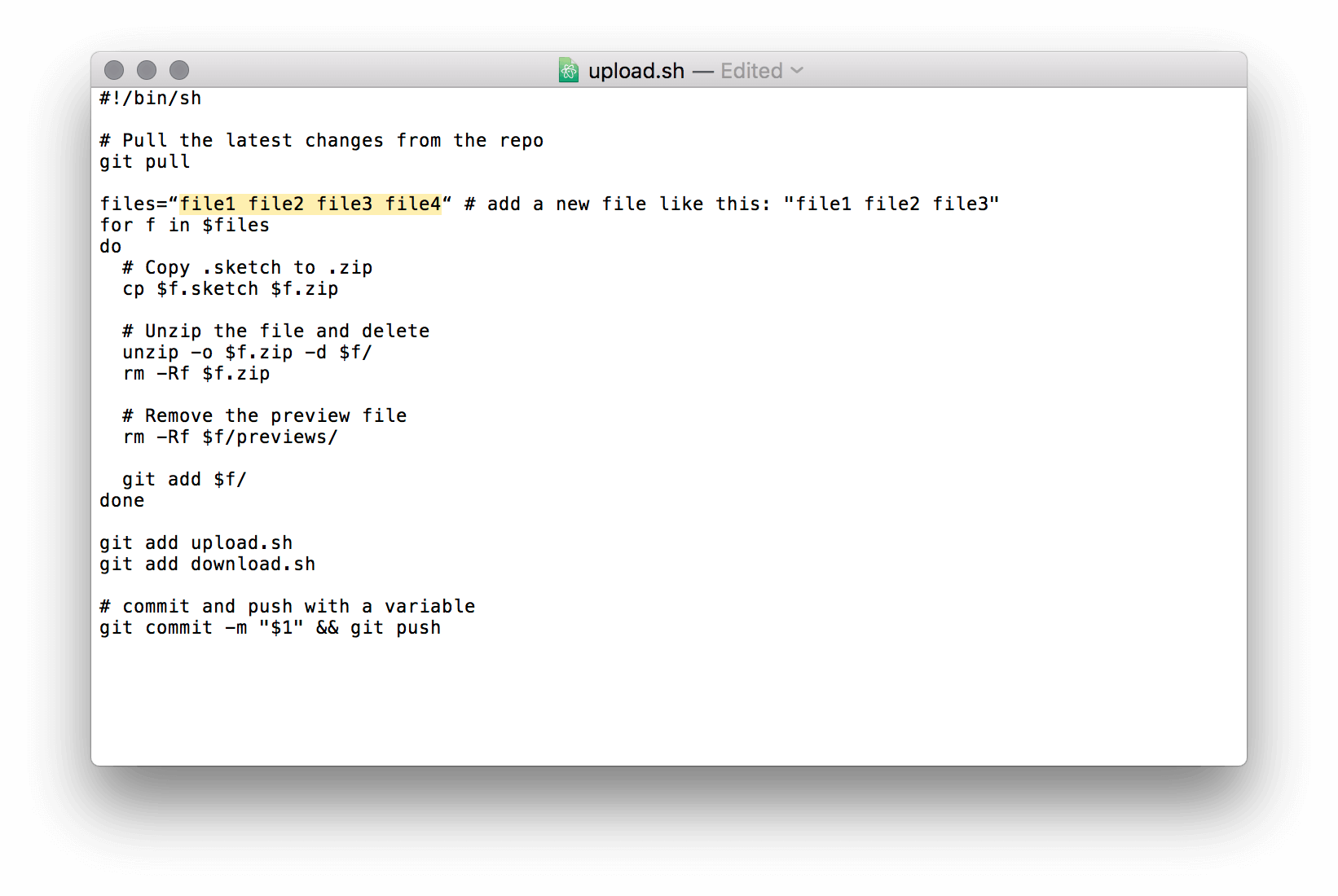The height and width of the screenshot is (896, 1338).
Task: Click the commit and push comment
Action: pos(287,606)
